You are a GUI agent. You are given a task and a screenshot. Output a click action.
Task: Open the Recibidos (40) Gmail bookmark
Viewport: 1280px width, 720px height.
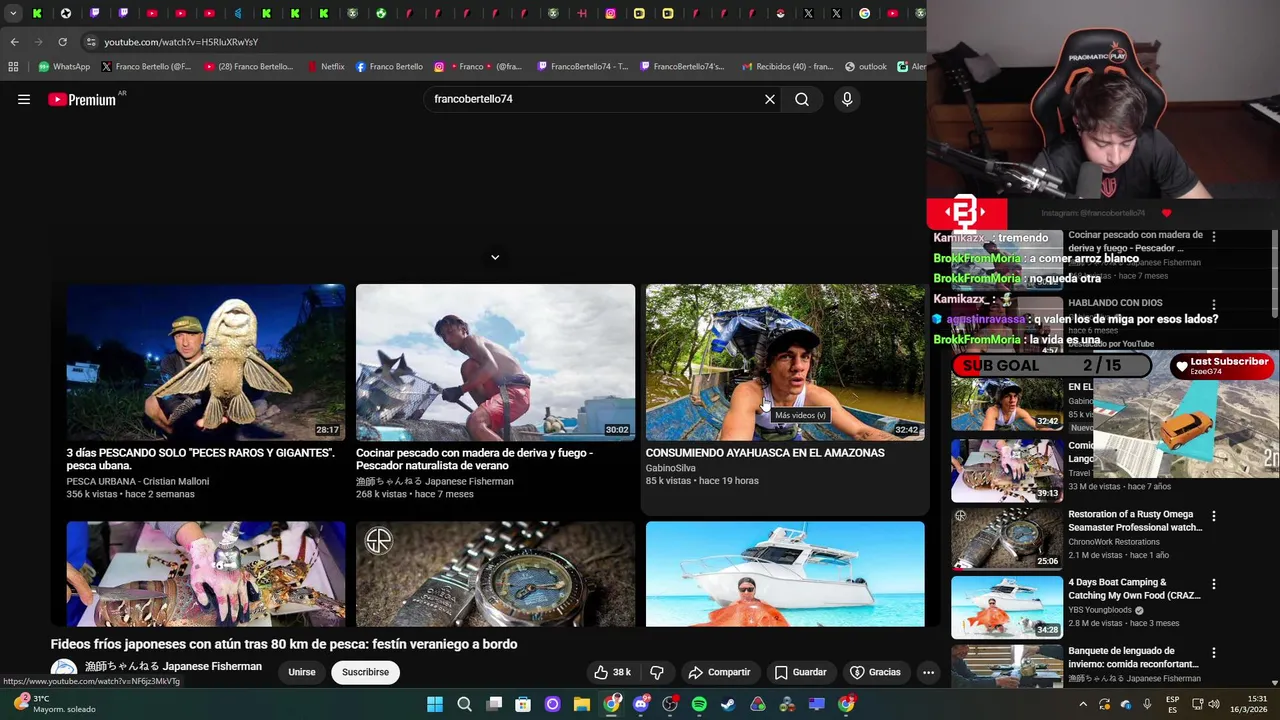[788, 67]
